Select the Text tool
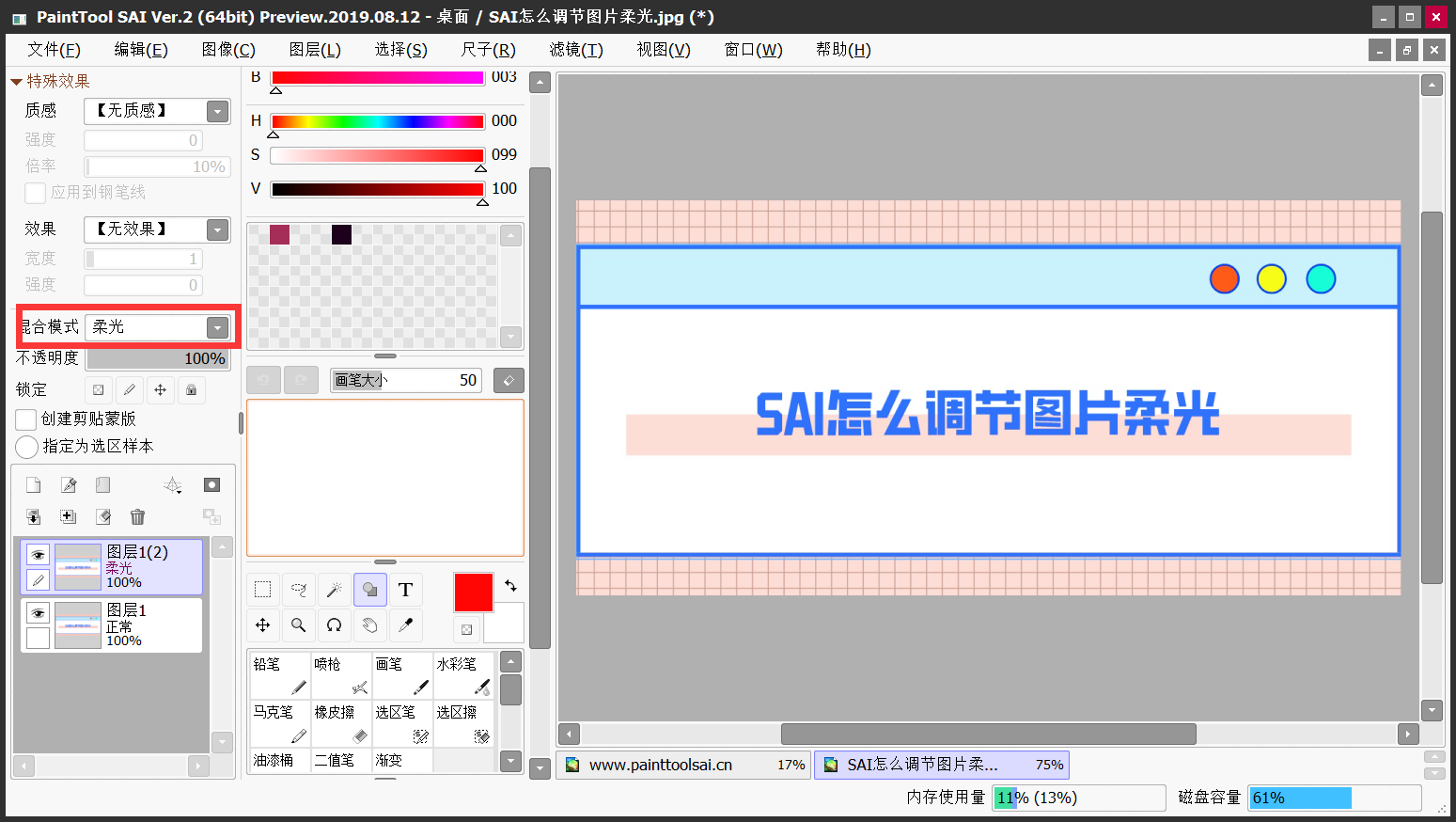The image size is (1456, 822). pyautogui.click(x=405, y=590)
